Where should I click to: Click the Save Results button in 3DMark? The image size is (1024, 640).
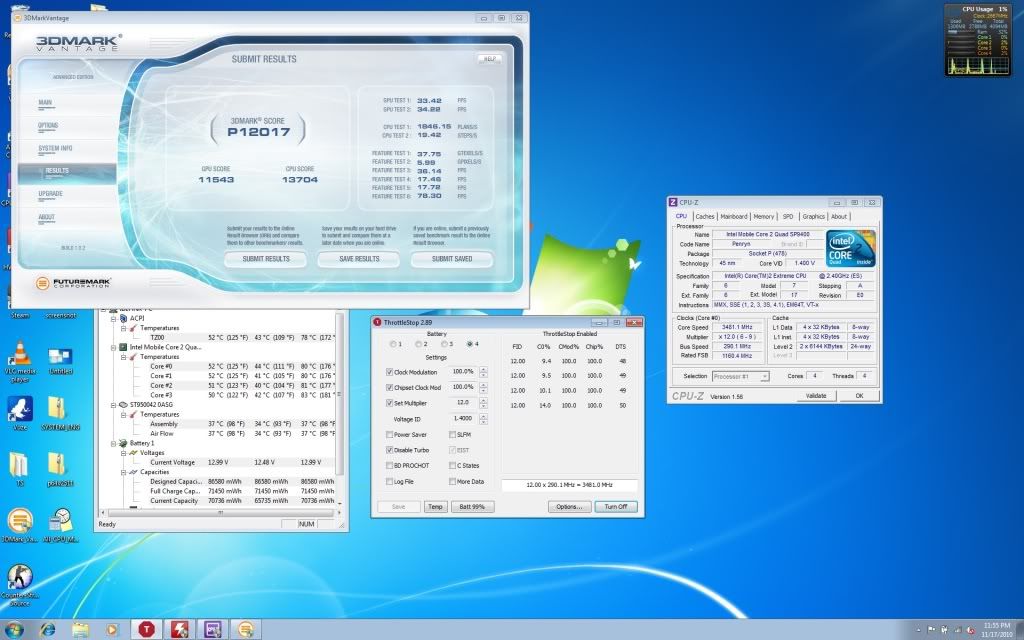(x=359, y=259)
